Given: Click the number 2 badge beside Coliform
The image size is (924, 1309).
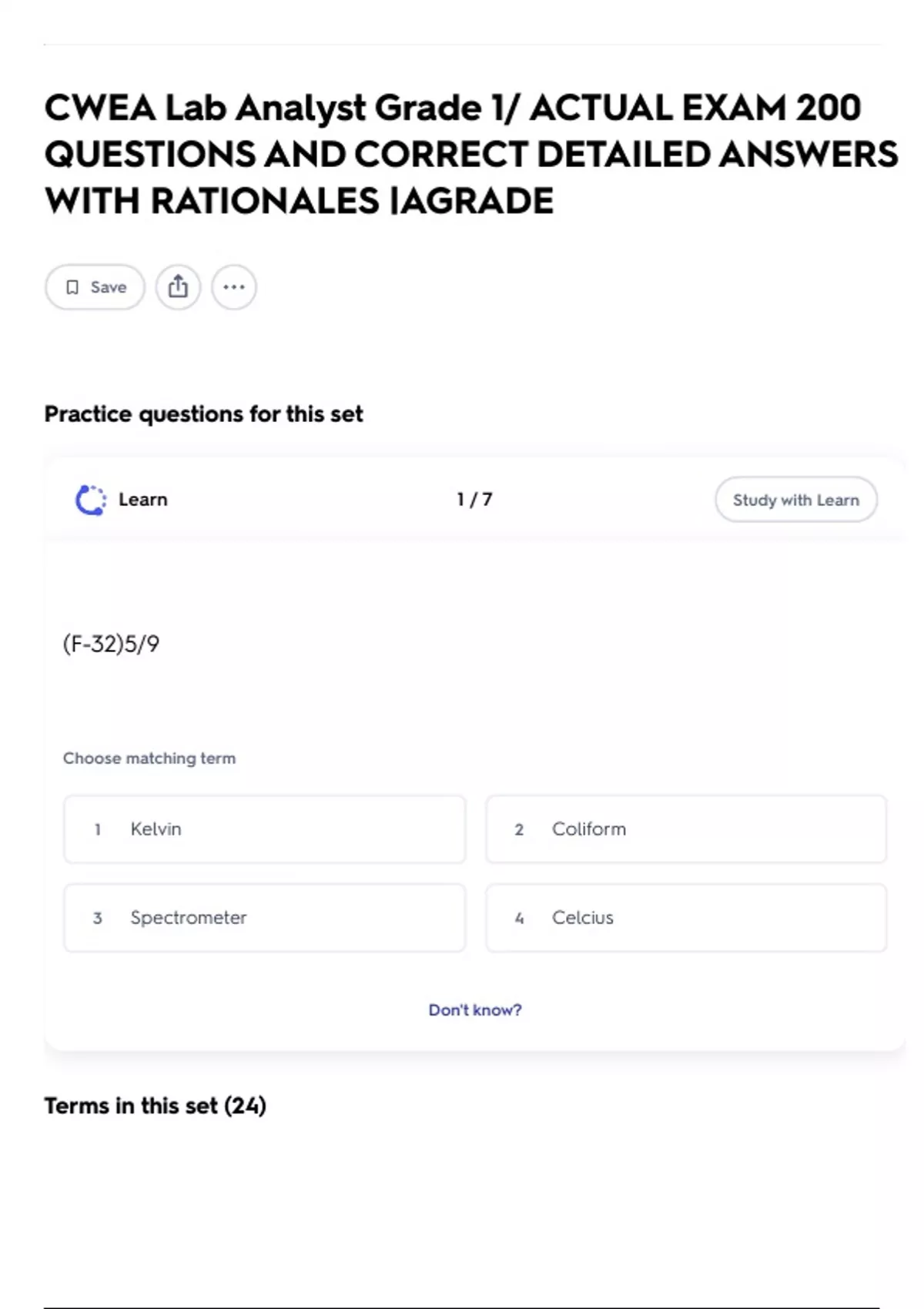Looking at the screenshot, I should (x=519, y=829).
